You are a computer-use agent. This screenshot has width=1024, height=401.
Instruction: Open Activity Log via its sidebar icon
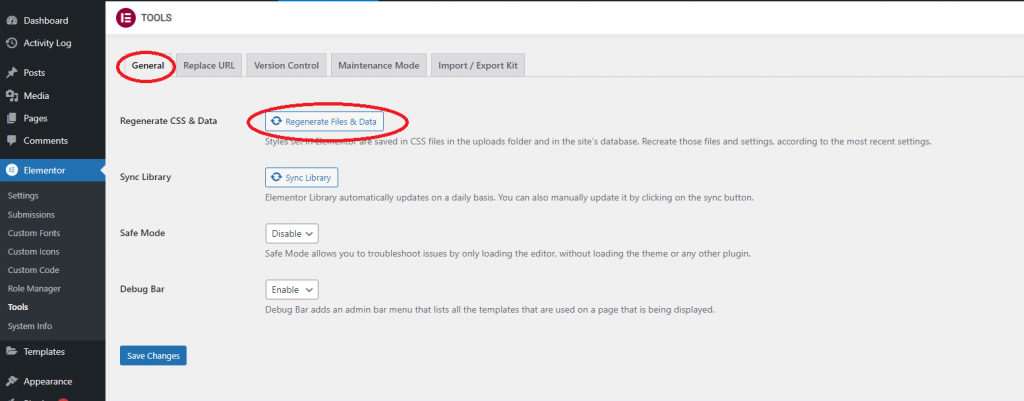[x=11, y=43]
